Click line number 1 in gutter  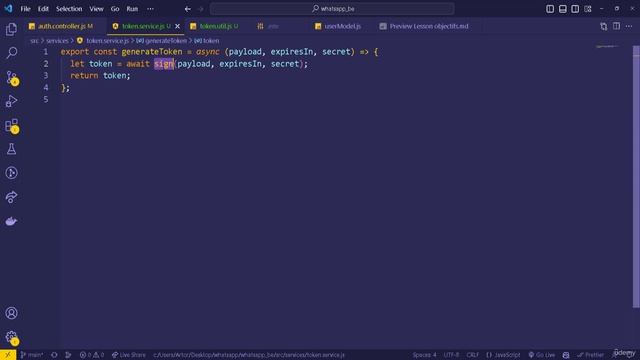tap(46, 52)
